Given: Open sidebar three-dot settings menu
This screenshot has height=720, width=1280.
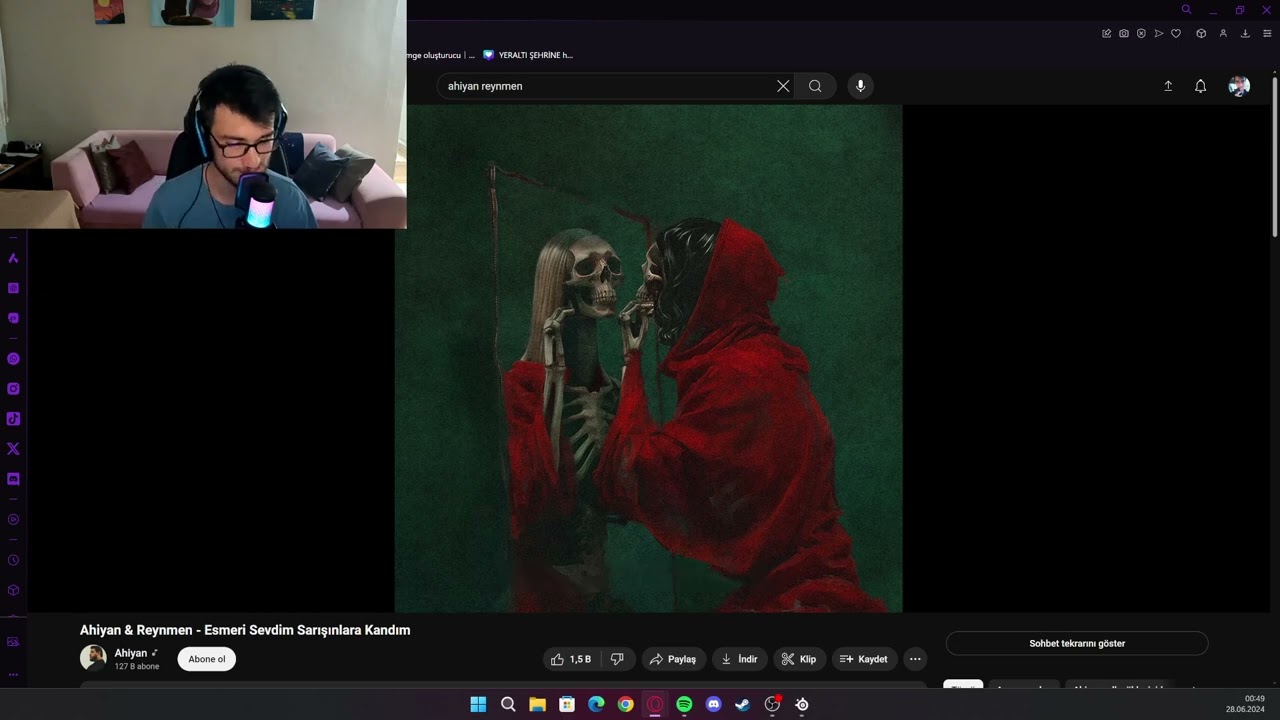Looking at the screenshot, I should (13, 675).
